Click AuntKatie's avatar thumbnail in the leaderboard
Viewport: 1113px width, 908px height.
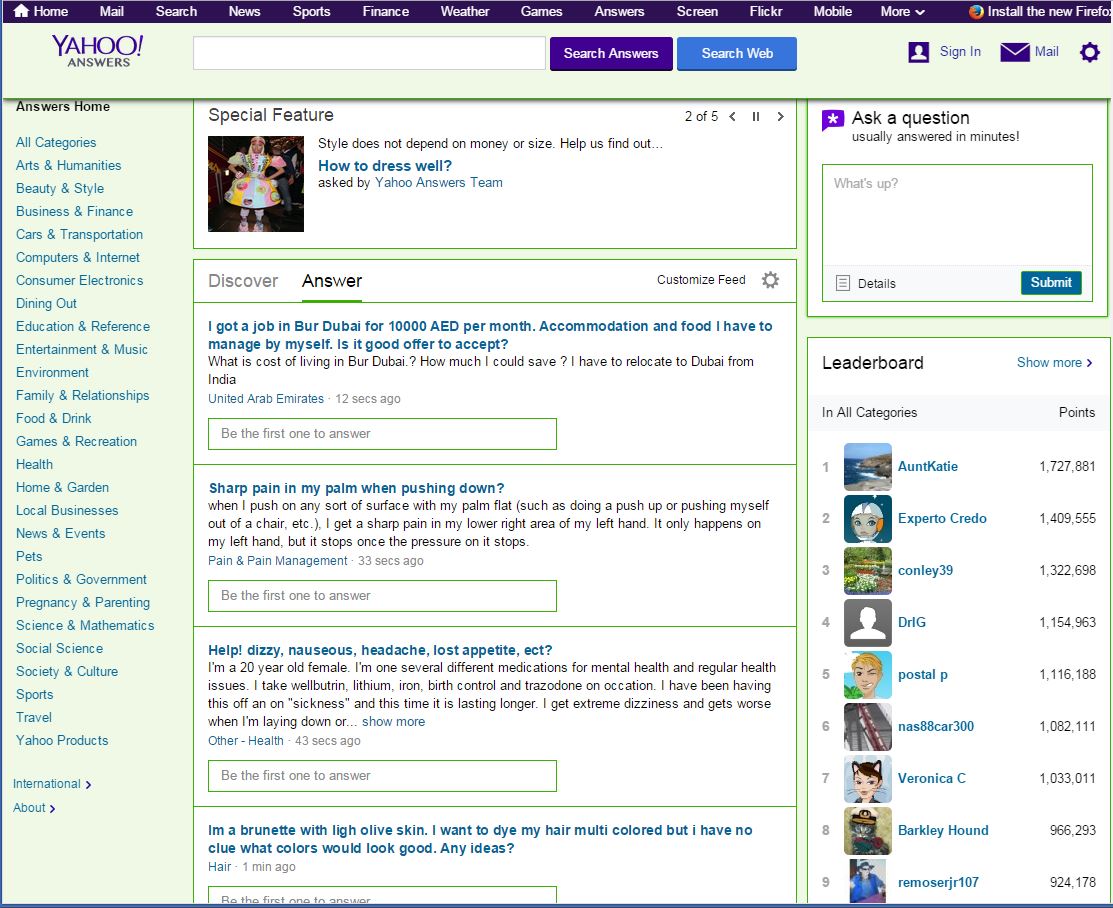867,466
